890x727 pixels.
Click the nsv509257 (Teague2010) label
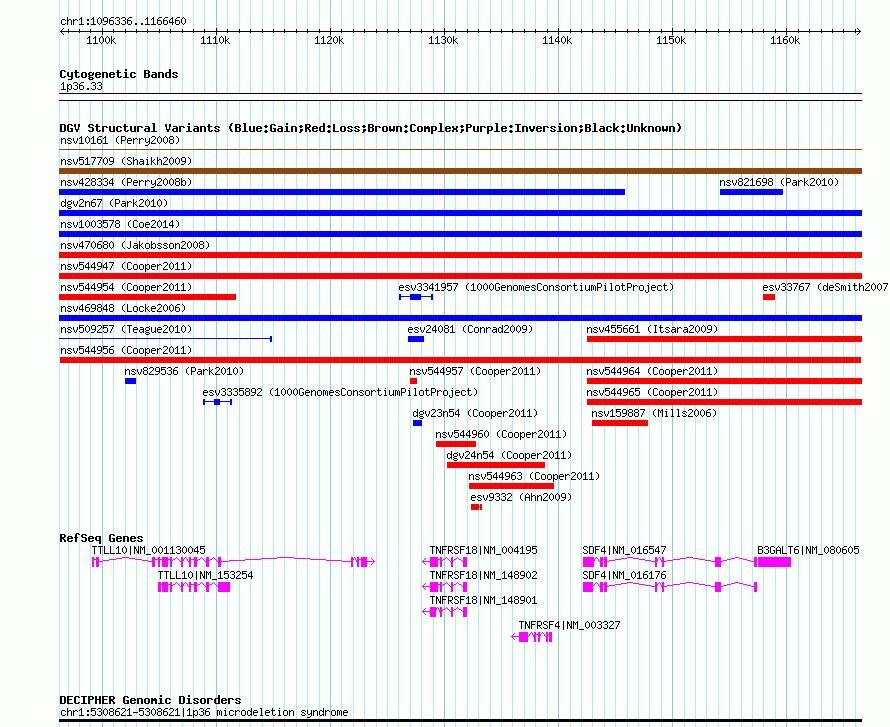click(x=126, y=329)
